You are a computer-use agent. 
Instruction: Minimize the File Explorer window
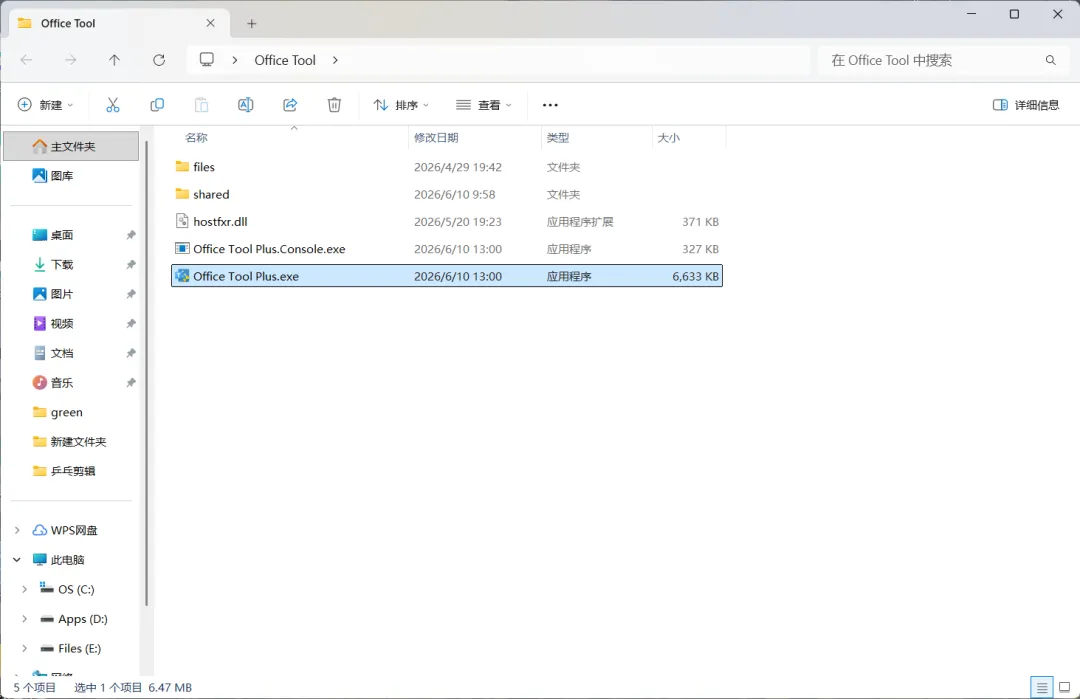tap(971, 14)
